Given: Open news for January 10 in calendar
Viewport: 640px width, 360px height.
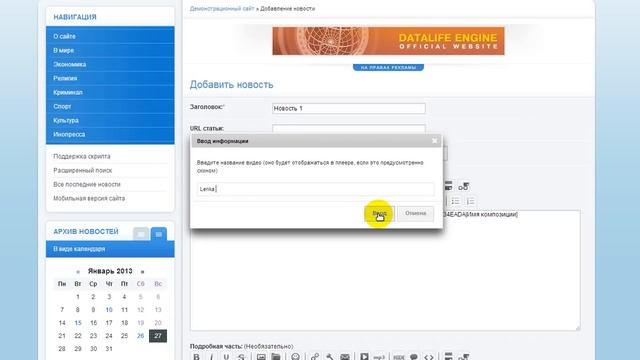Looking at the screenshot, I should (109, 310).
